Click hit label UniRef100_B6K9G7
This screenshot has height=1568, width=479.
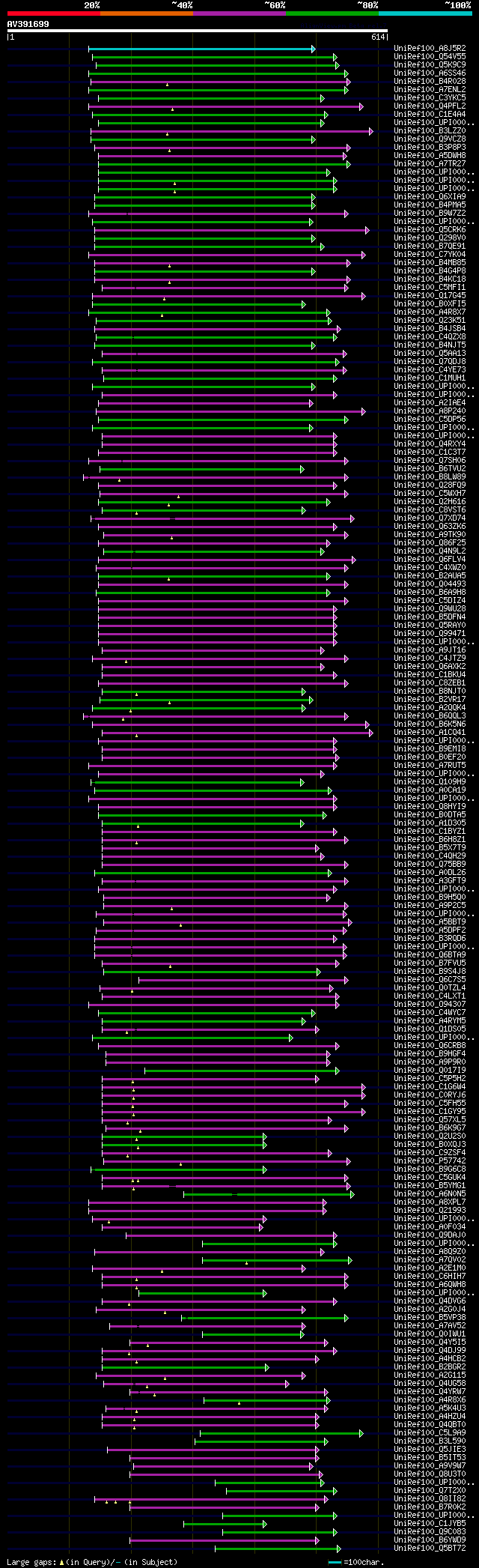[430, 1128]
